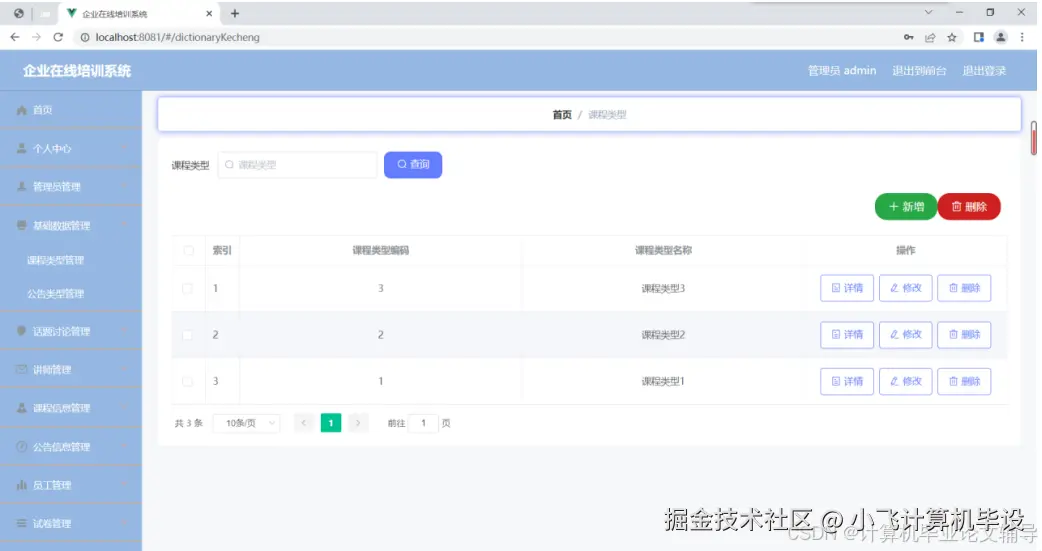
Task: Click the next page arrow in pagination
Action: point(358,423)
